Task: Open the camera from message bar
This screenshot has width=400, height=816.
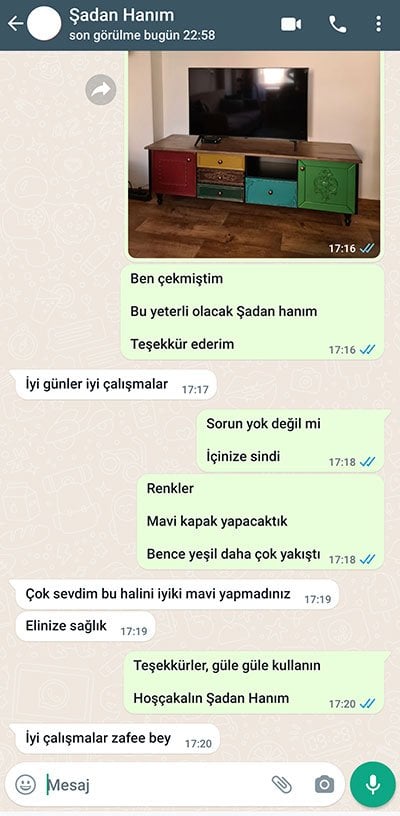Action: tap(324, 784)
